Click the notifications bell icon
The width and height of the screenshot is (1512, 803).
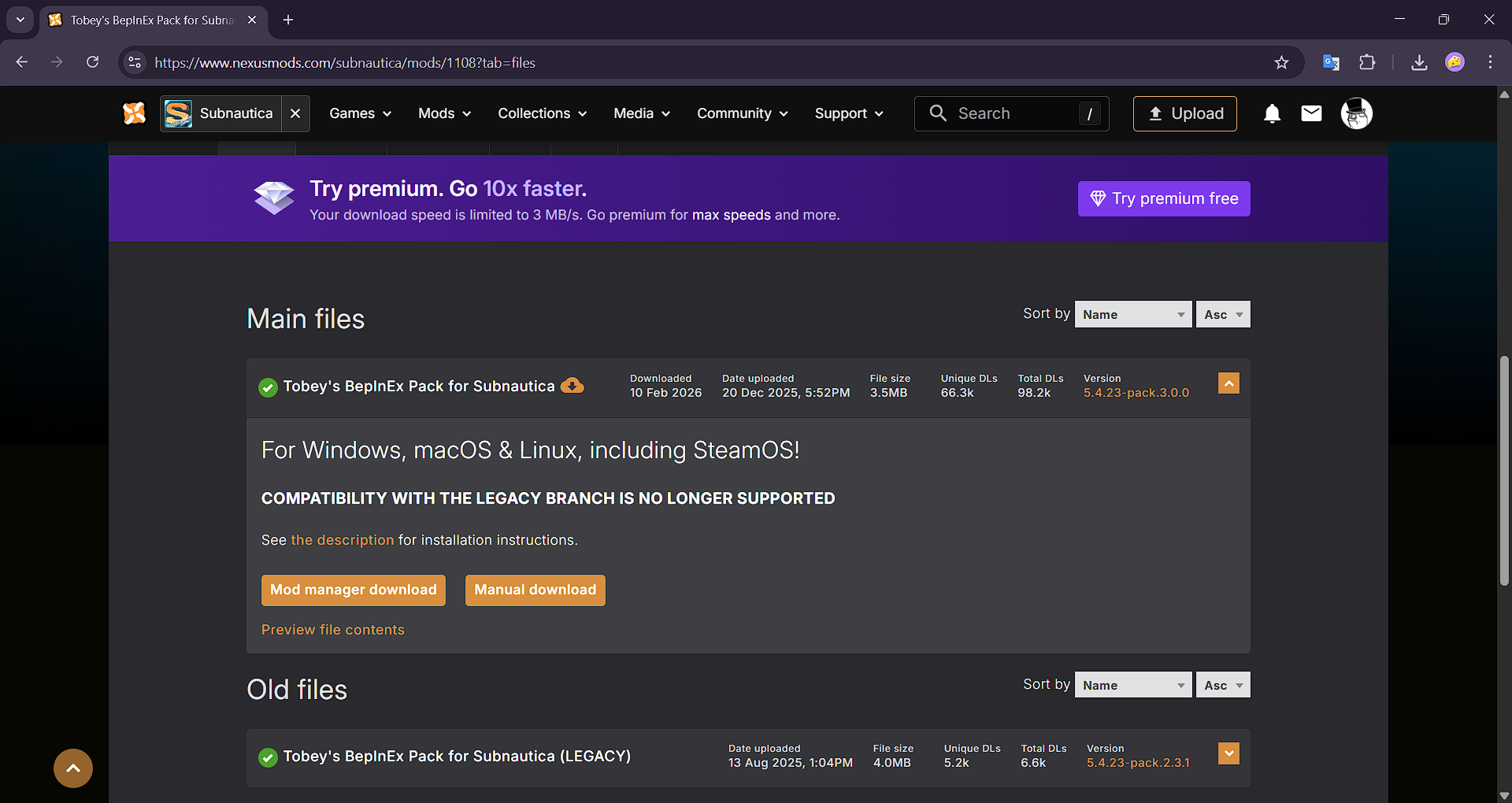(1272, 114)
